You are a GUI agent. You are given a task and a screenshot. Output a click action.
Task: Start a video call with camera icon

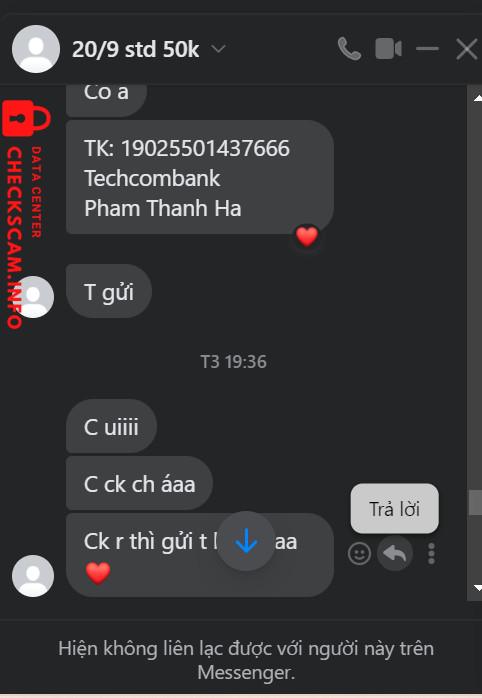click(x=389, y=49)
